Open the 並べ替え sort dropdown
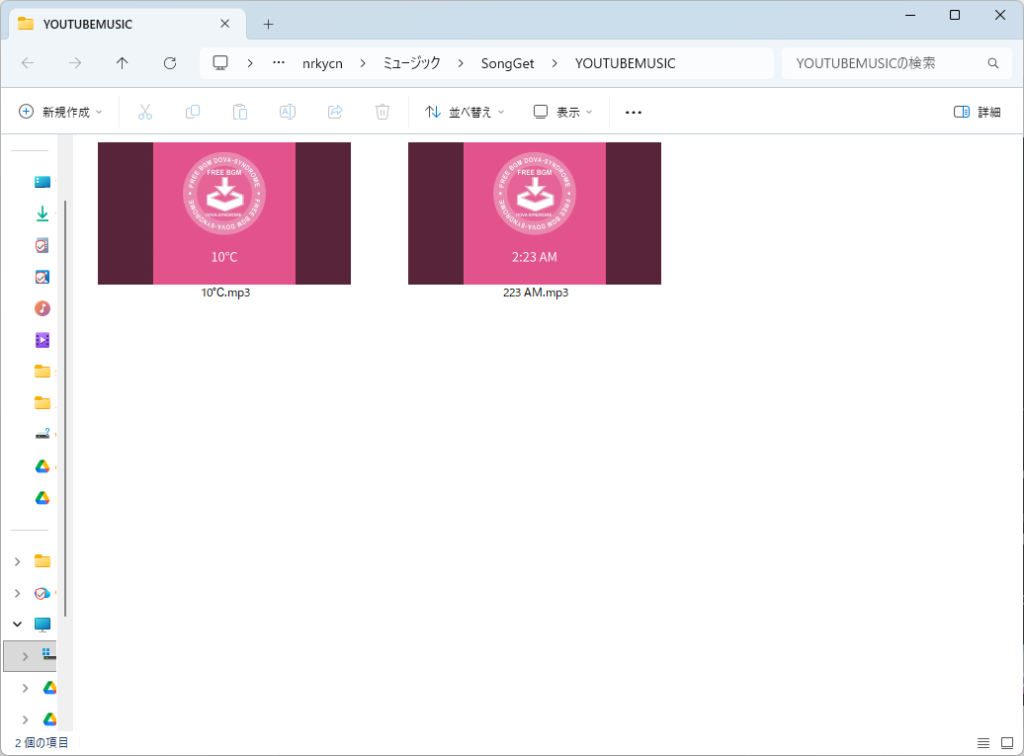 [x=465, y=112]
